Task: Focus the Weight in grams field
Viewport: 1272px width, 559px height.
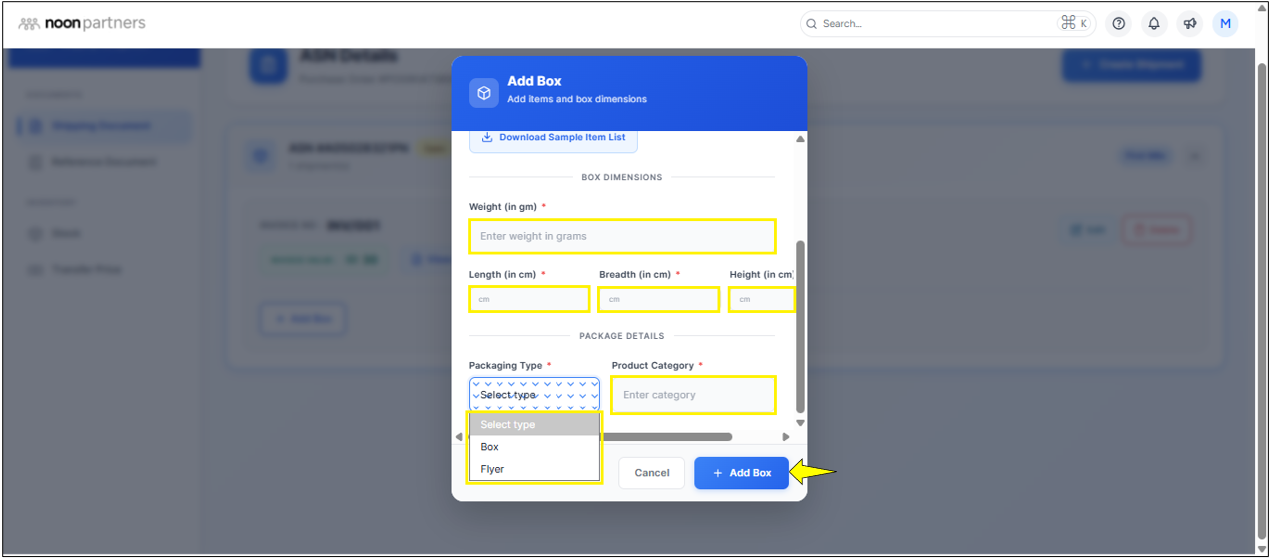Action: pos(622,237)
